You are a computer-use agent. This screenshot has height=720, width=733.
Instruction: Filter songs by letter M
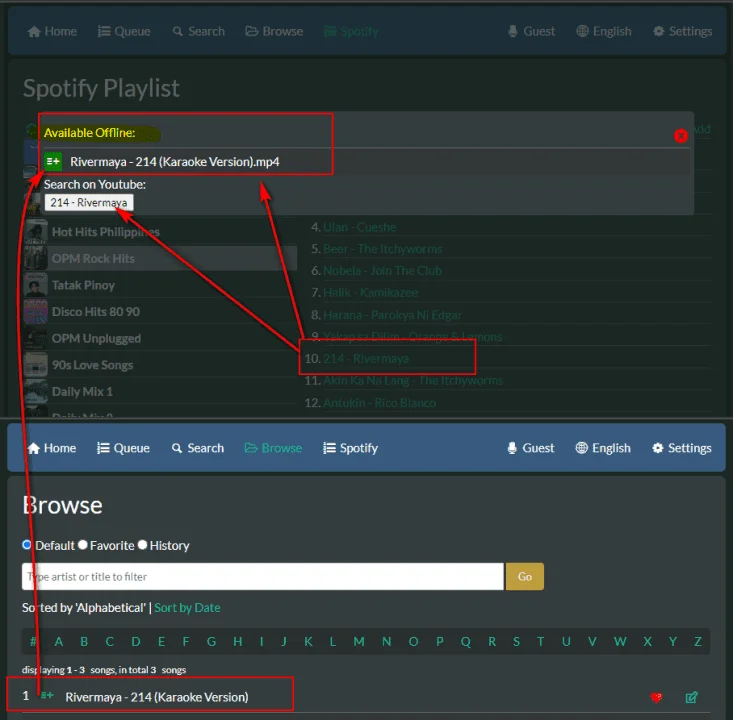tap(359, 641)
